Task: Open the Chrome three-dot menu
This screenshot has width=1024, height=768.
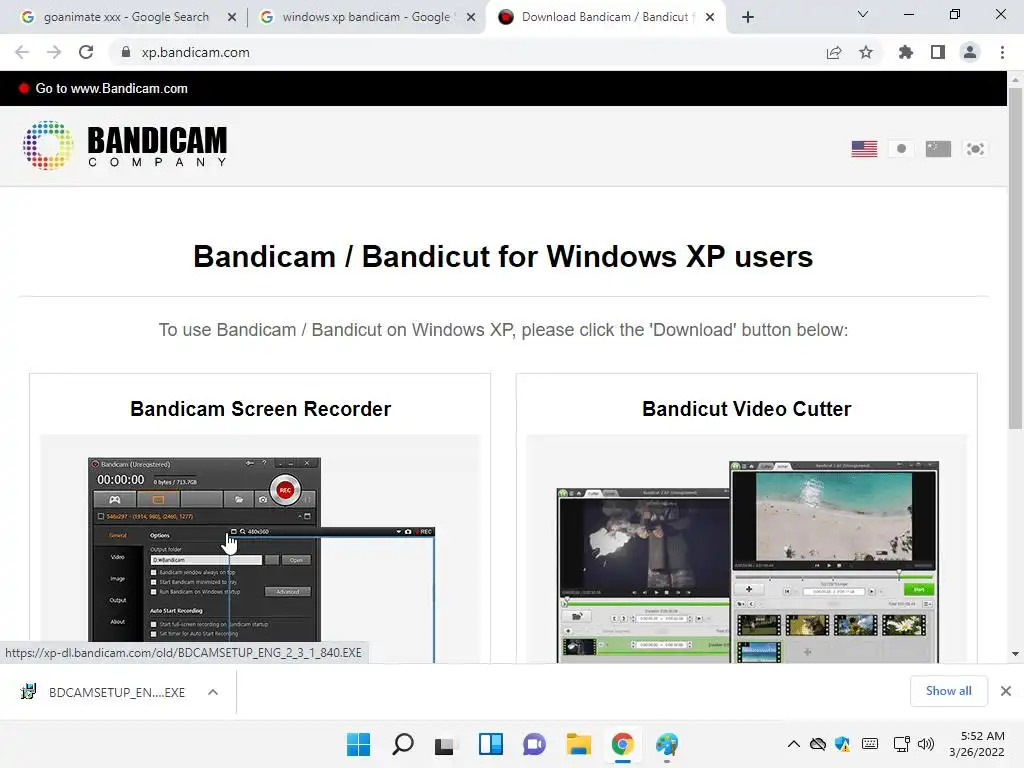Action: coord(1002,52)
